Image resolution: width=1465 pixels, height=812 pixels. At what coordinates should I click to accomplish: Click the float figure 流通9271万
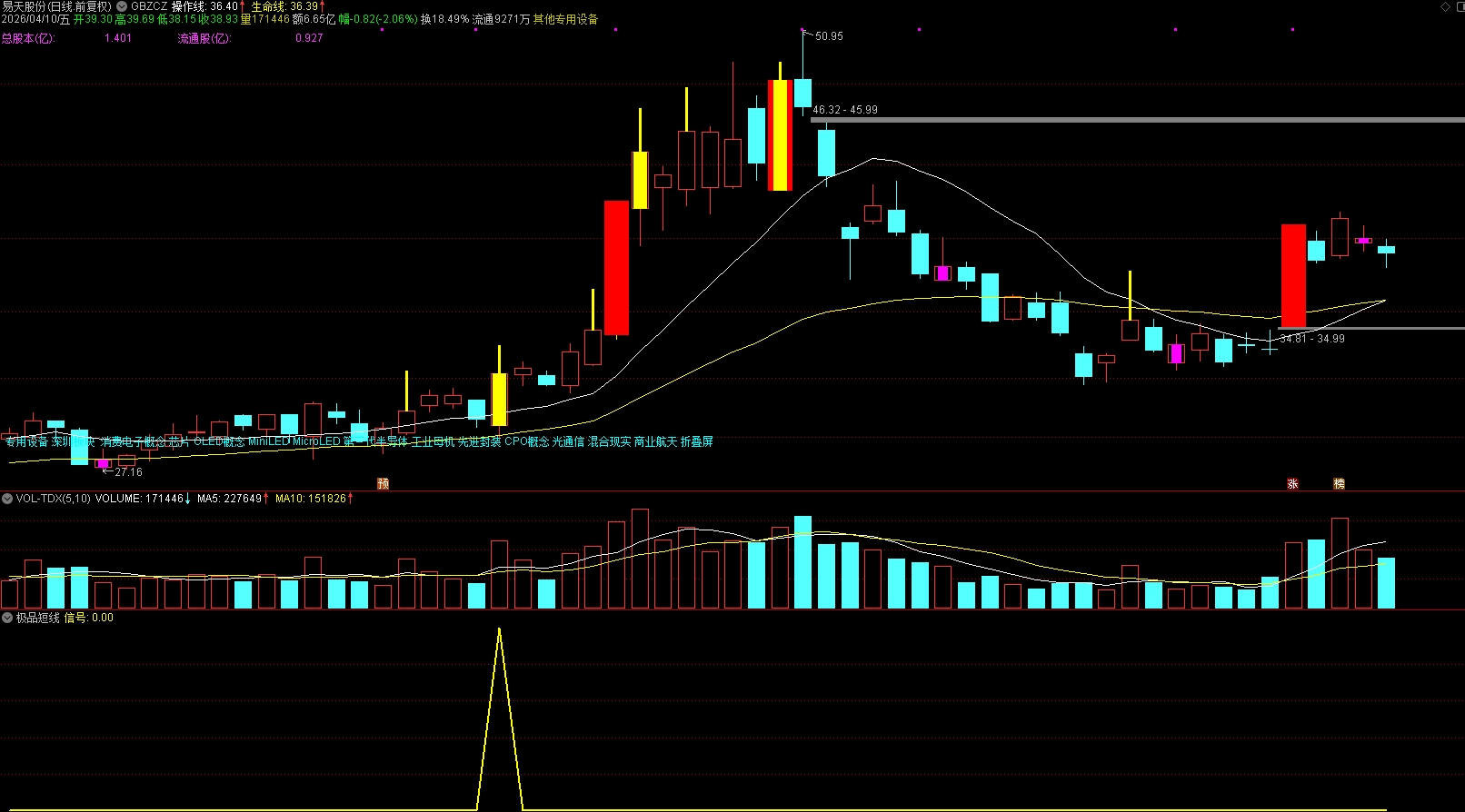[x=501, y=19]
